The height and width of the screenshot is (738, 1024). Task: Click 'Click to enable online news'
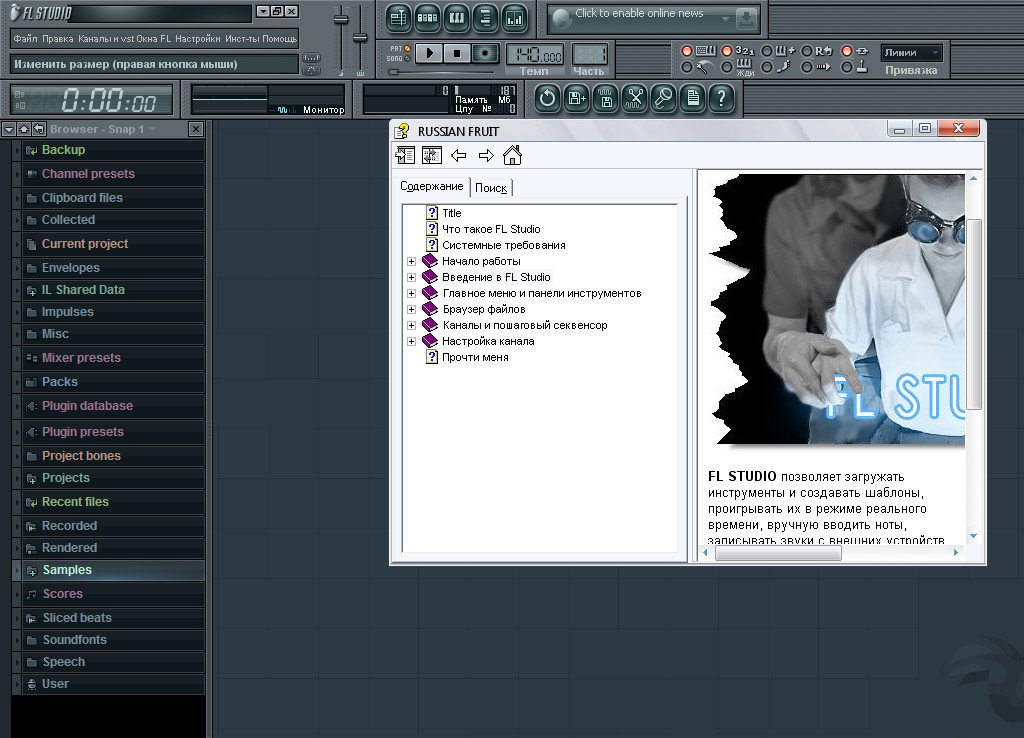click(x=639, y=14)
